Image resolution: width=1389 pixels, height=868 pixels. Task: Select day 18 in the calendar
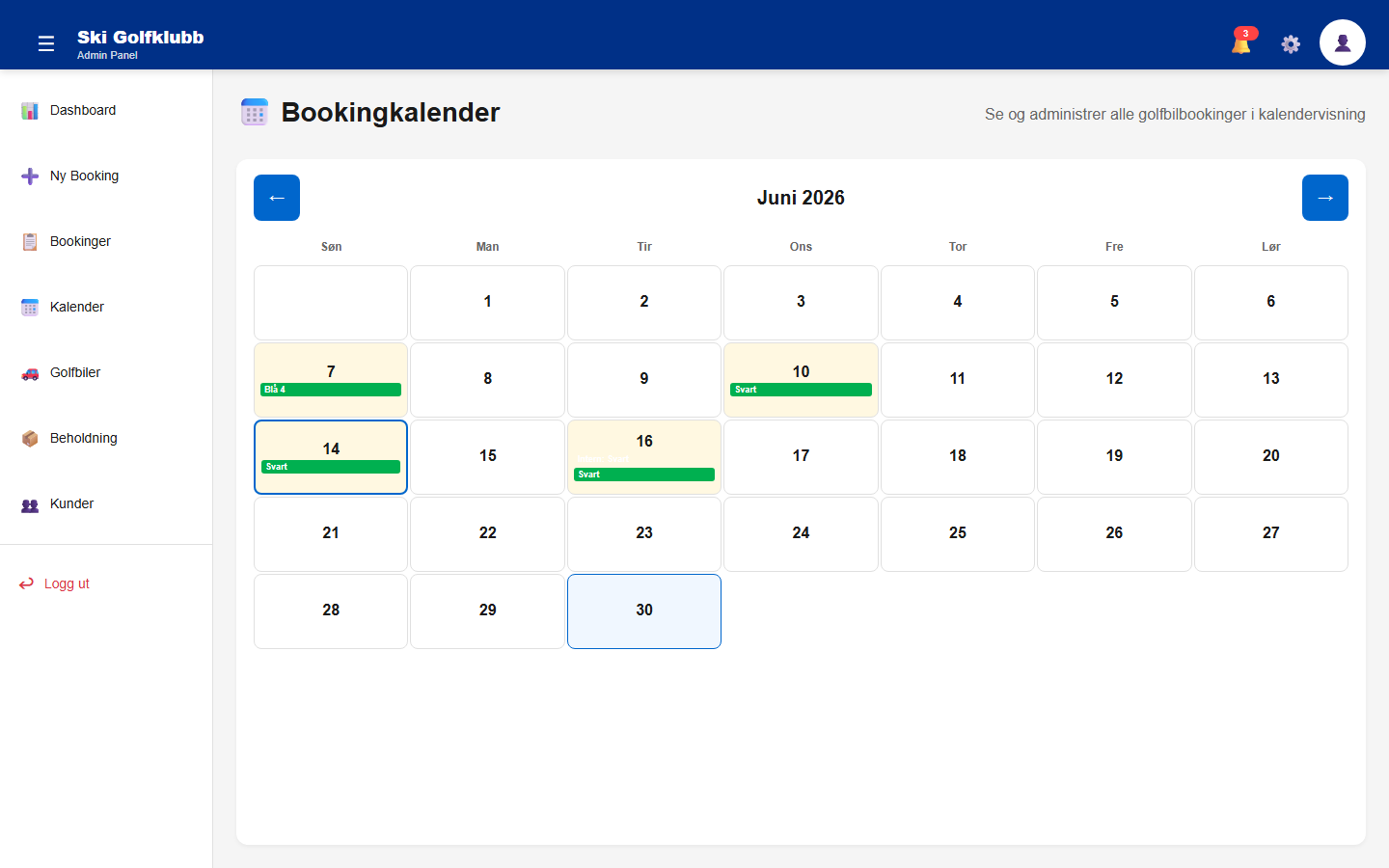tap(958, 457)
